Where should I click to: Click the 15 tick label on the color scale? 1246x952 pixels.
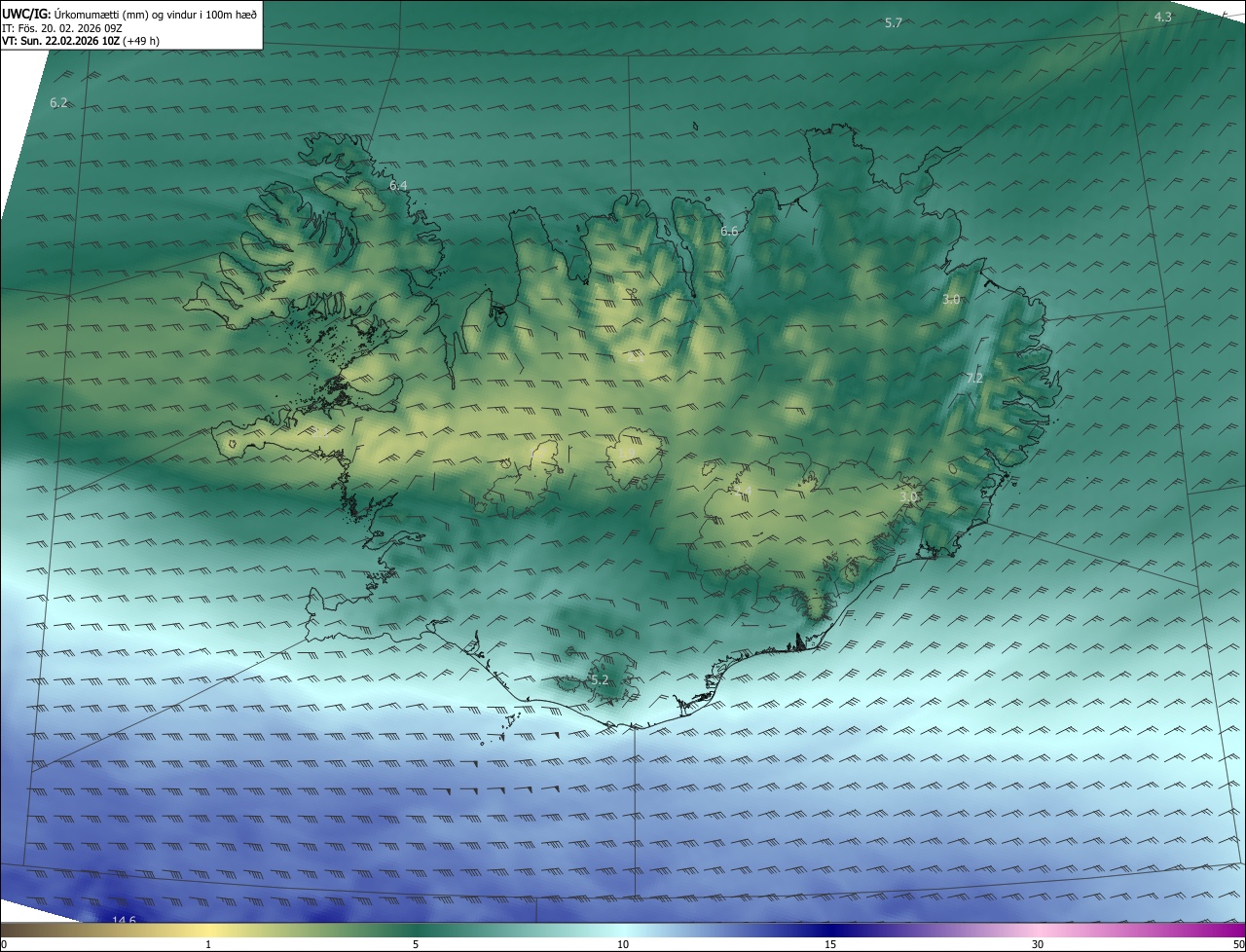pyautogui.click(x=830, y=944)
